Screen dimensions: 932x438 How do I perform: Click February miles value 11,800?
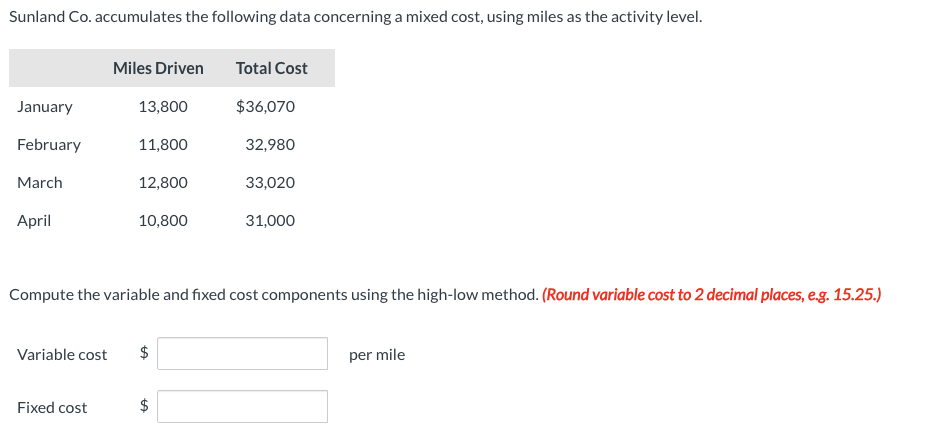coord(163,145)
